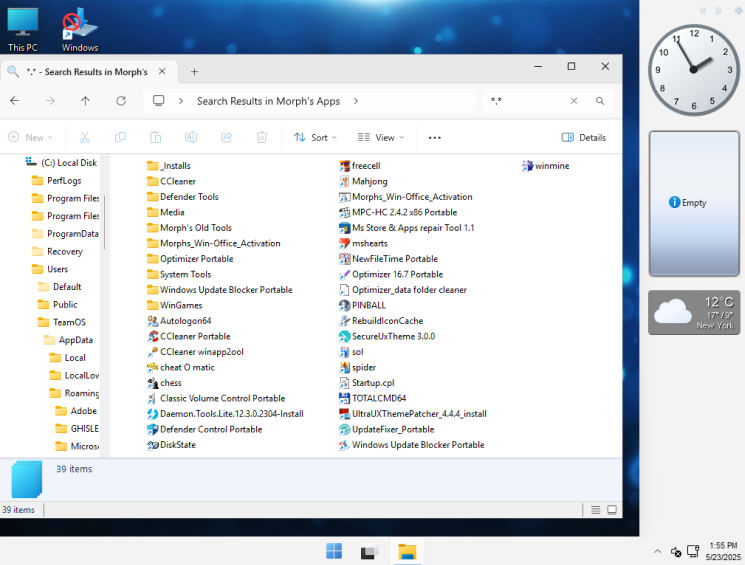
Task: Select AppData folder in navigation tree
Action: (x=67, y=340)
